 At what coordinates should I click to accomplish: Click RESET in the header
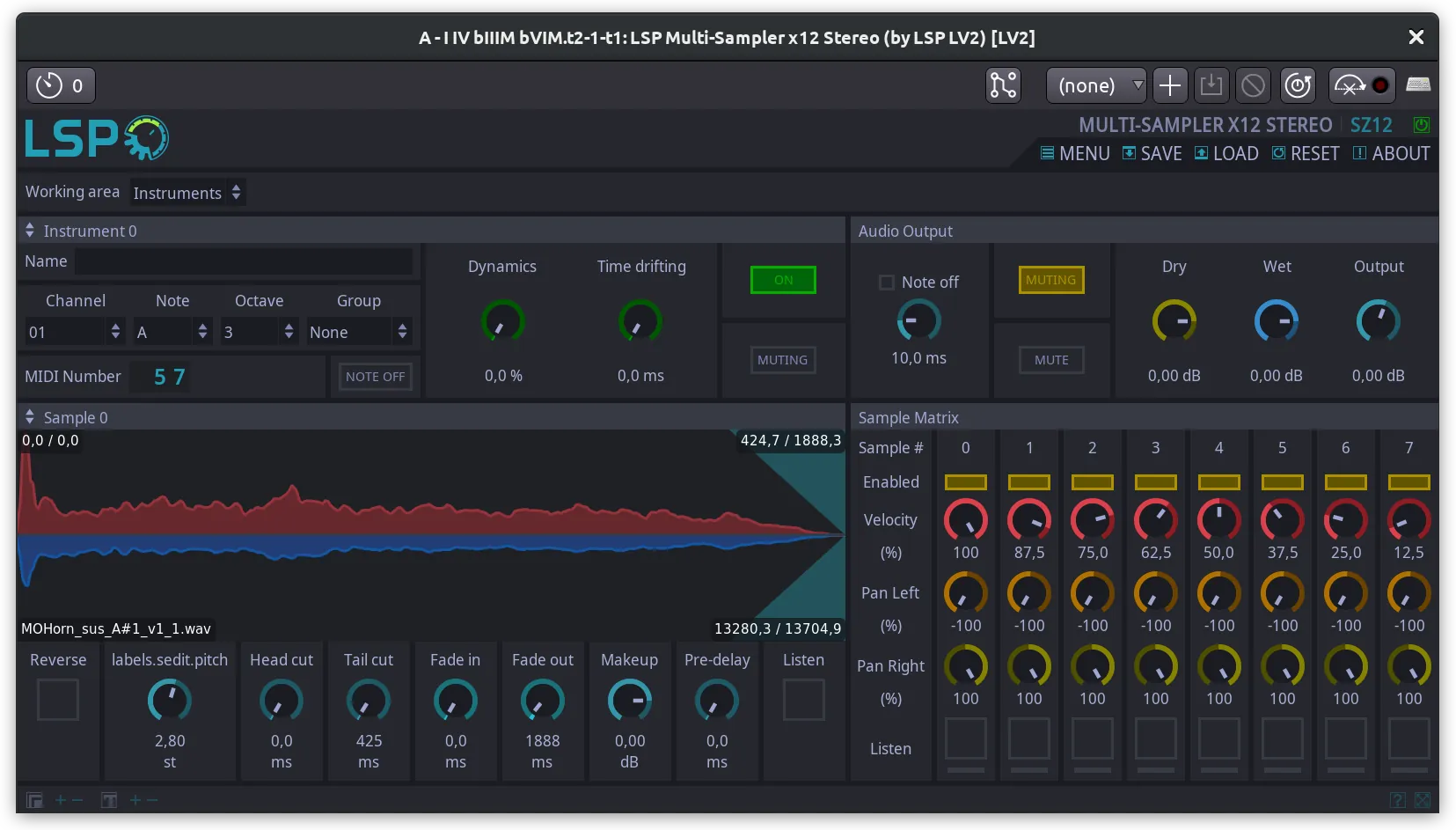tap(1306, 153)
